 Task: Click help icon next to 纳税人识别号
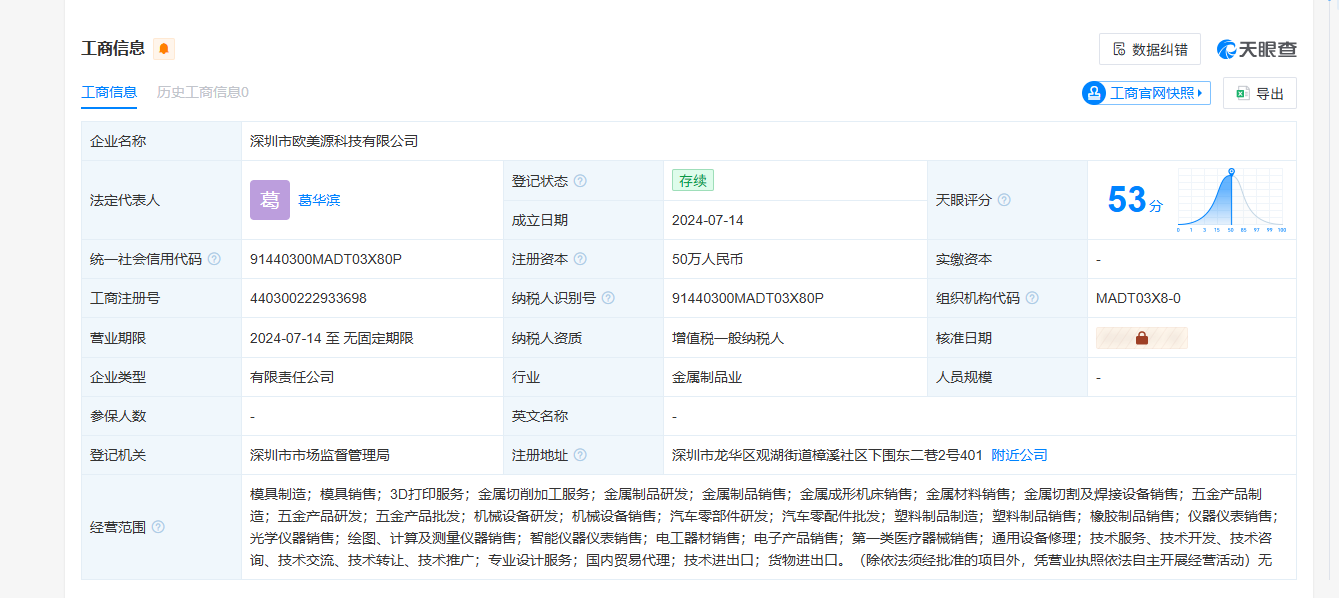pos(608,298)
